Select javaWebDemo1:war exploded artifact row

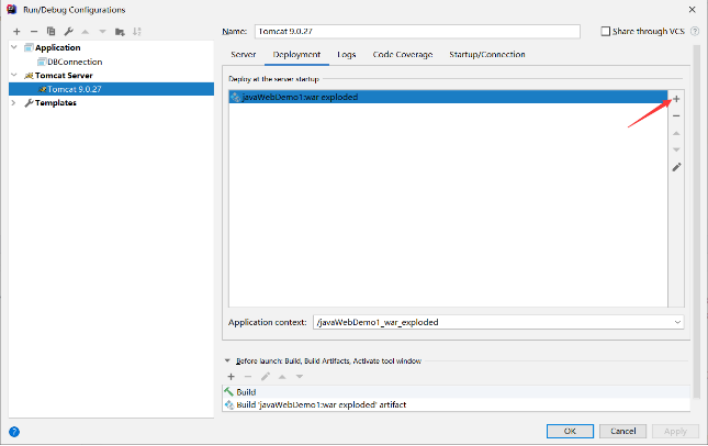pyautogui.click(x=448, y=97)
